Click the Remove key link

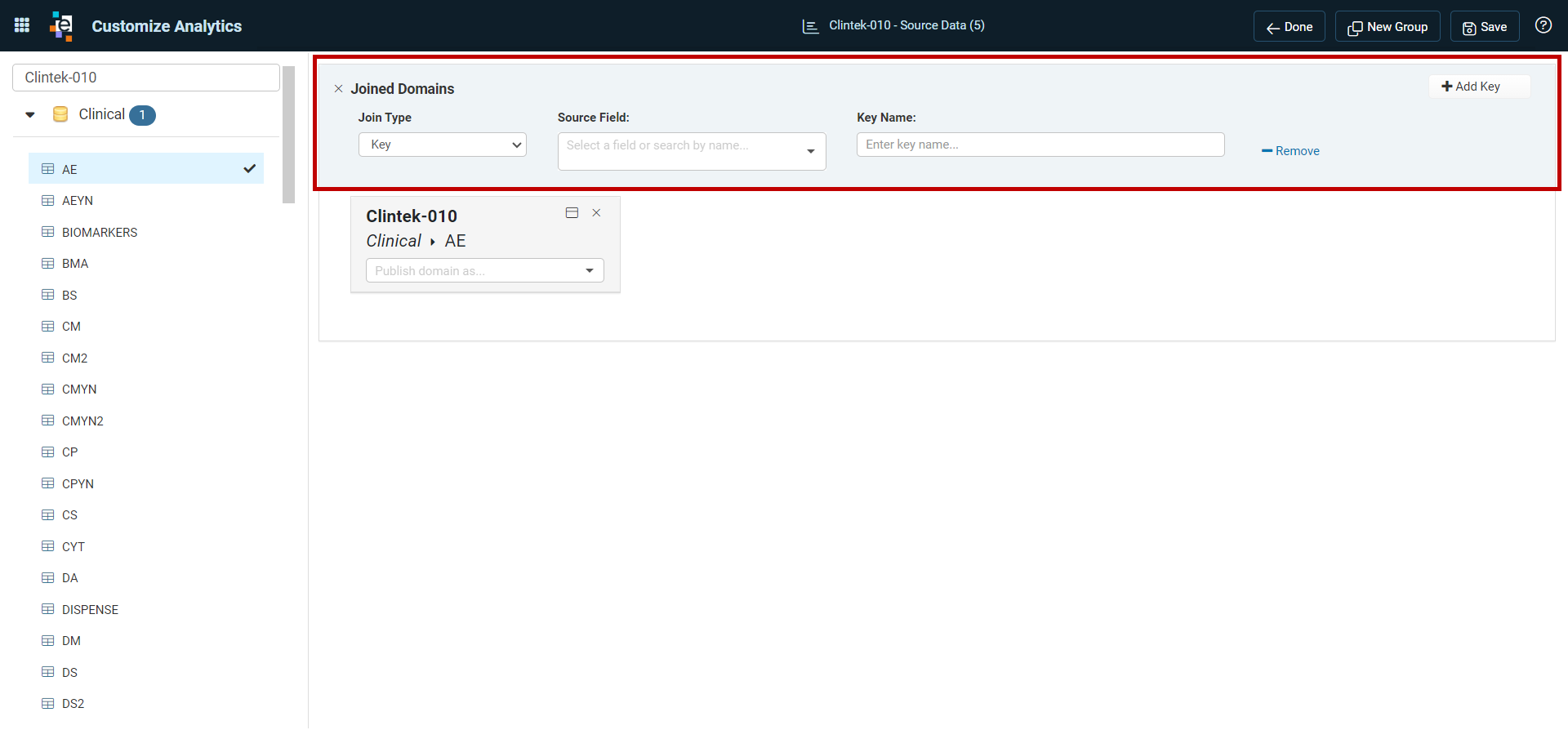tap(1290, 151)
